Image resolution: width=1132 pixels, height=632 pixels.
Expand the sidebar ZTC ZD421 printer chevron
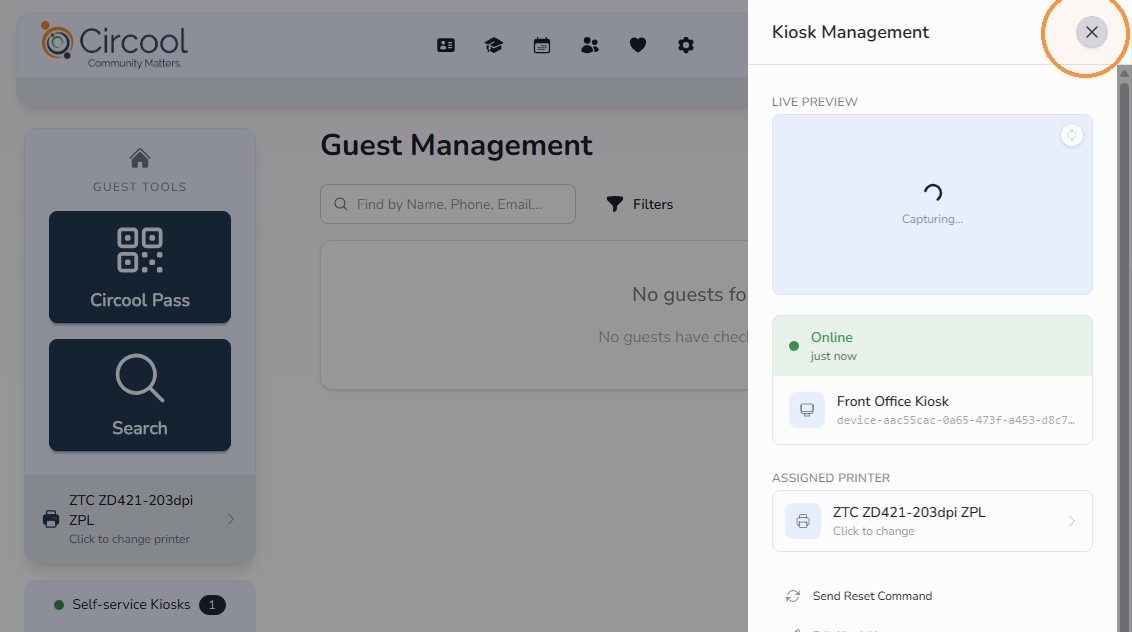pyautogui.click(x=230, y=519)
